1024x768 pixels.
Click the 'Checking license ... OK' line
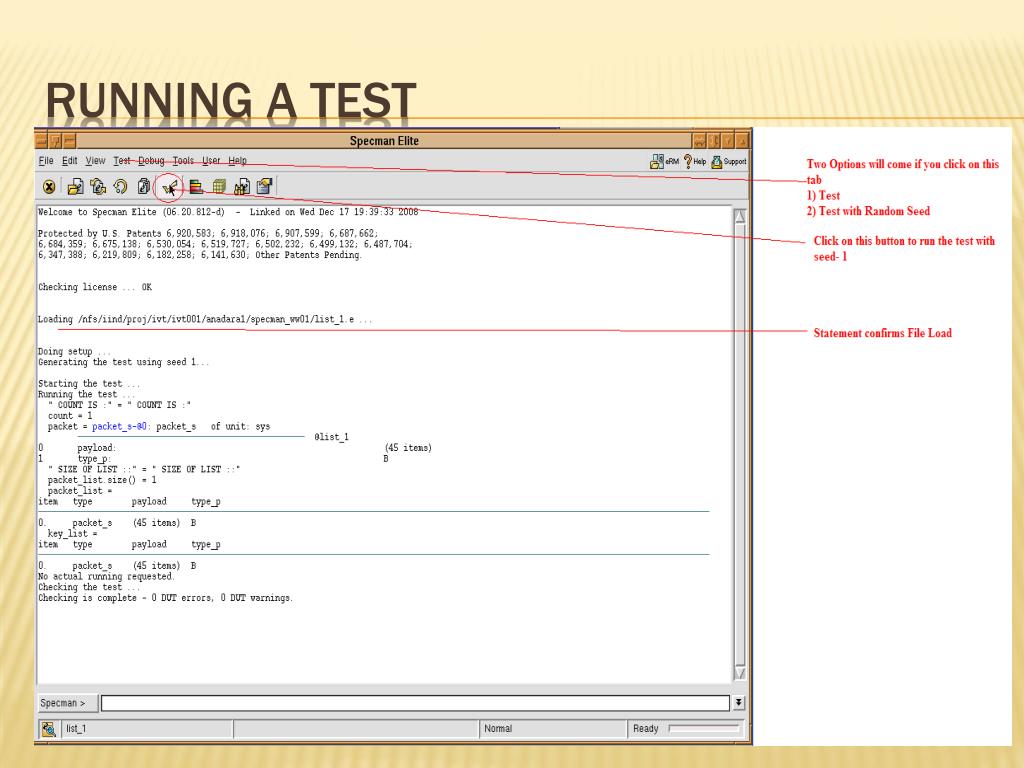[95, 287]
